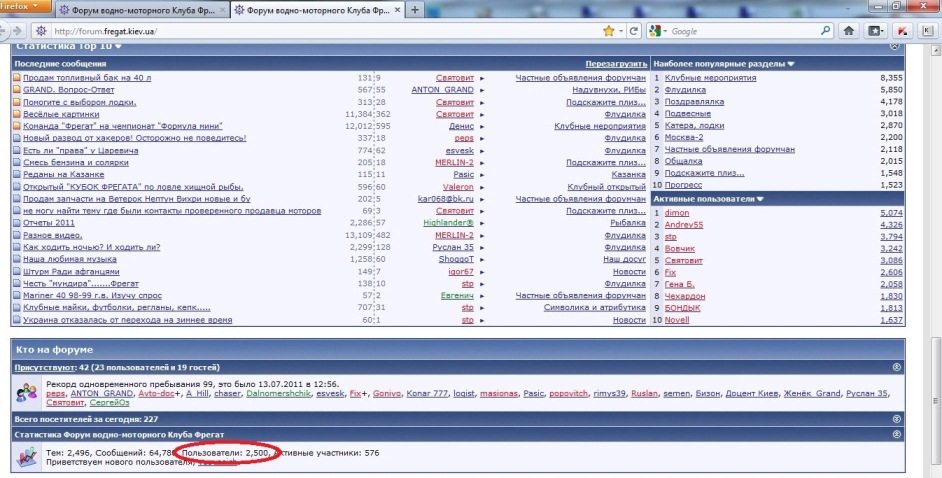The height and width of the screenshot is (478, 942).
Task: Switch to the first forum tab
Action: 143,10
